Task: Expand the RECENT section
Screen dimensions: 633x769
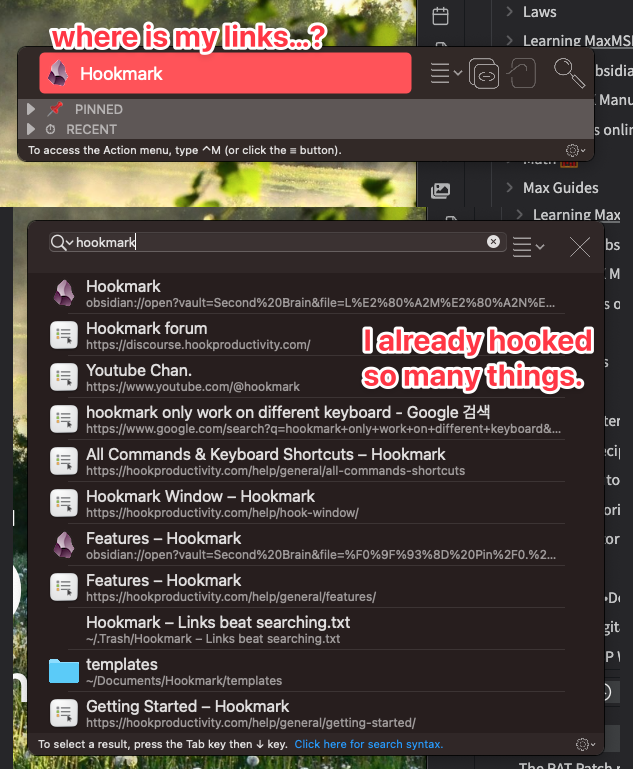Action: pyautogui.click(x=31, y=129)
